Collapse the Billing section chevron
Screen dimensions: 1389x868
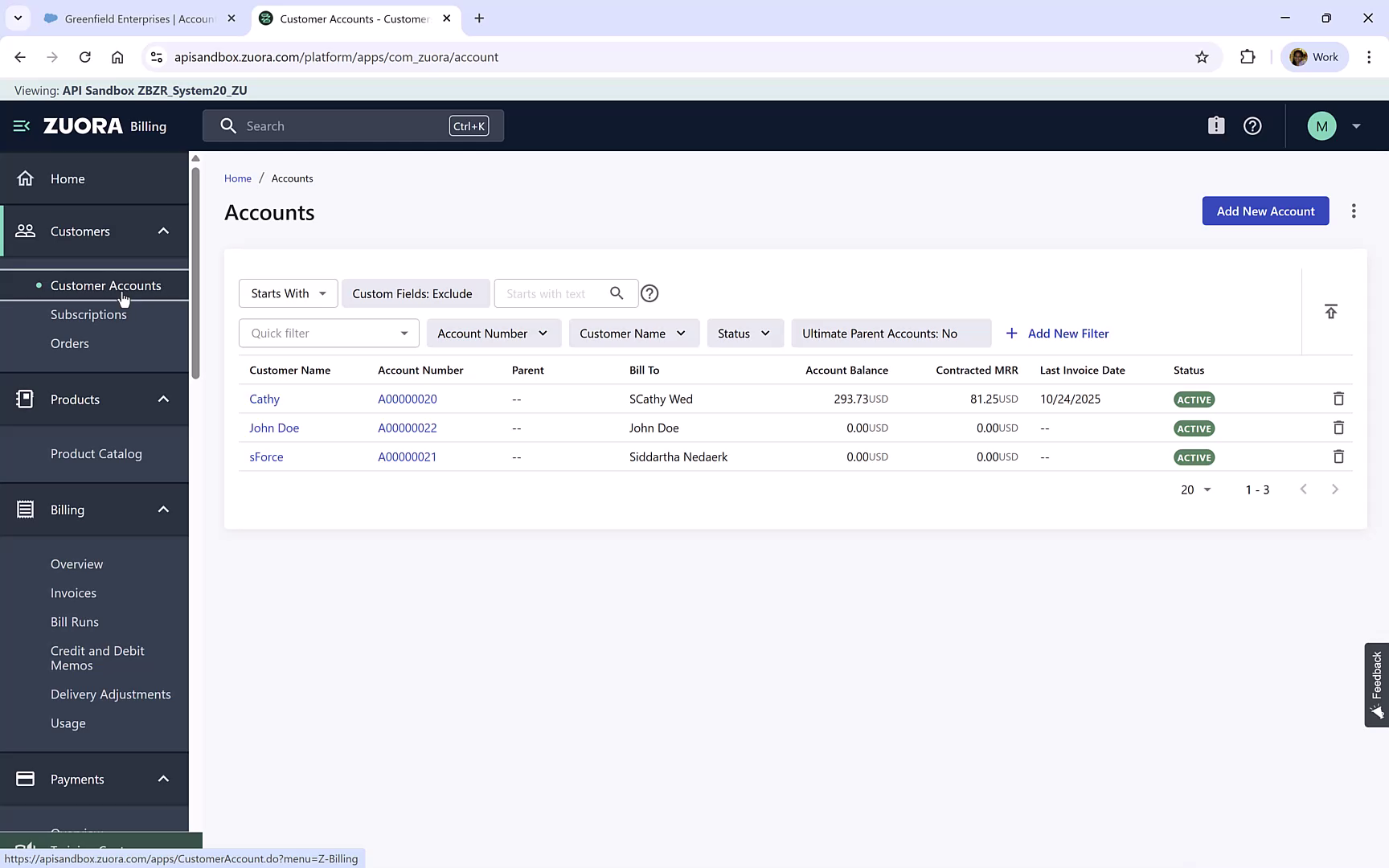pos(163,510)
